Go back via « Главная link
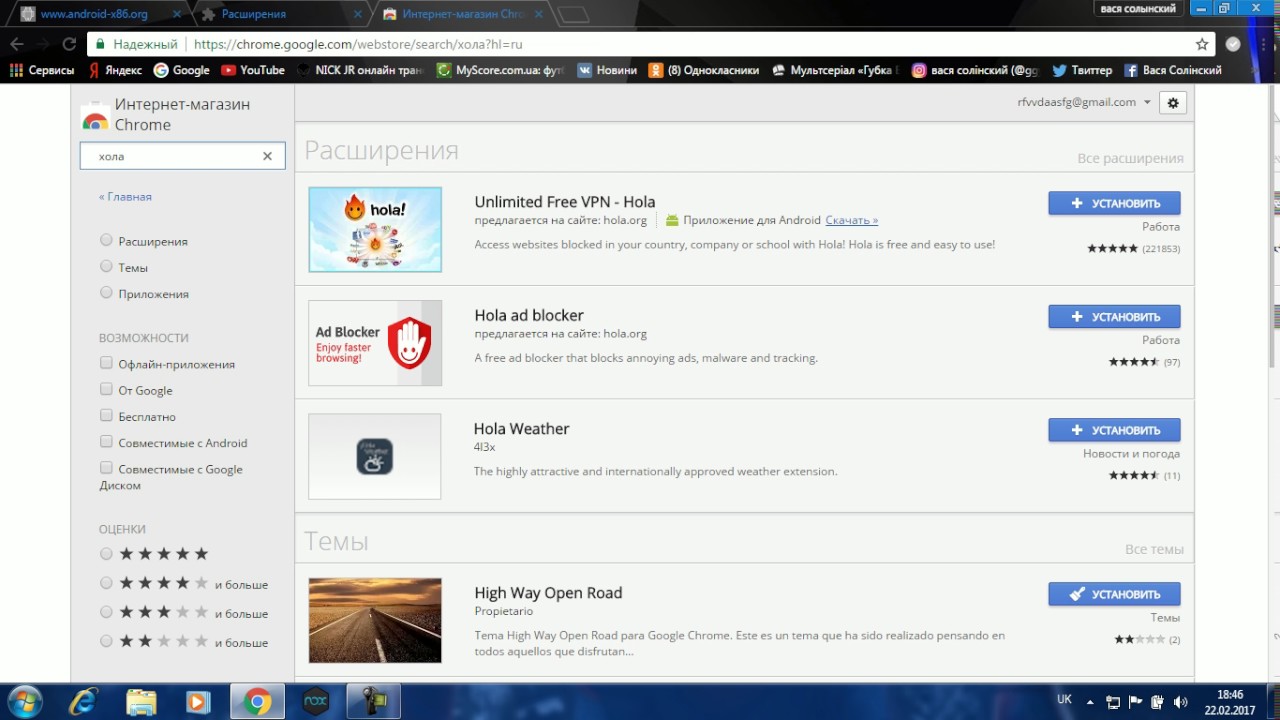The width and height of the screenshot is (1280, 720). tap(125, 197)
